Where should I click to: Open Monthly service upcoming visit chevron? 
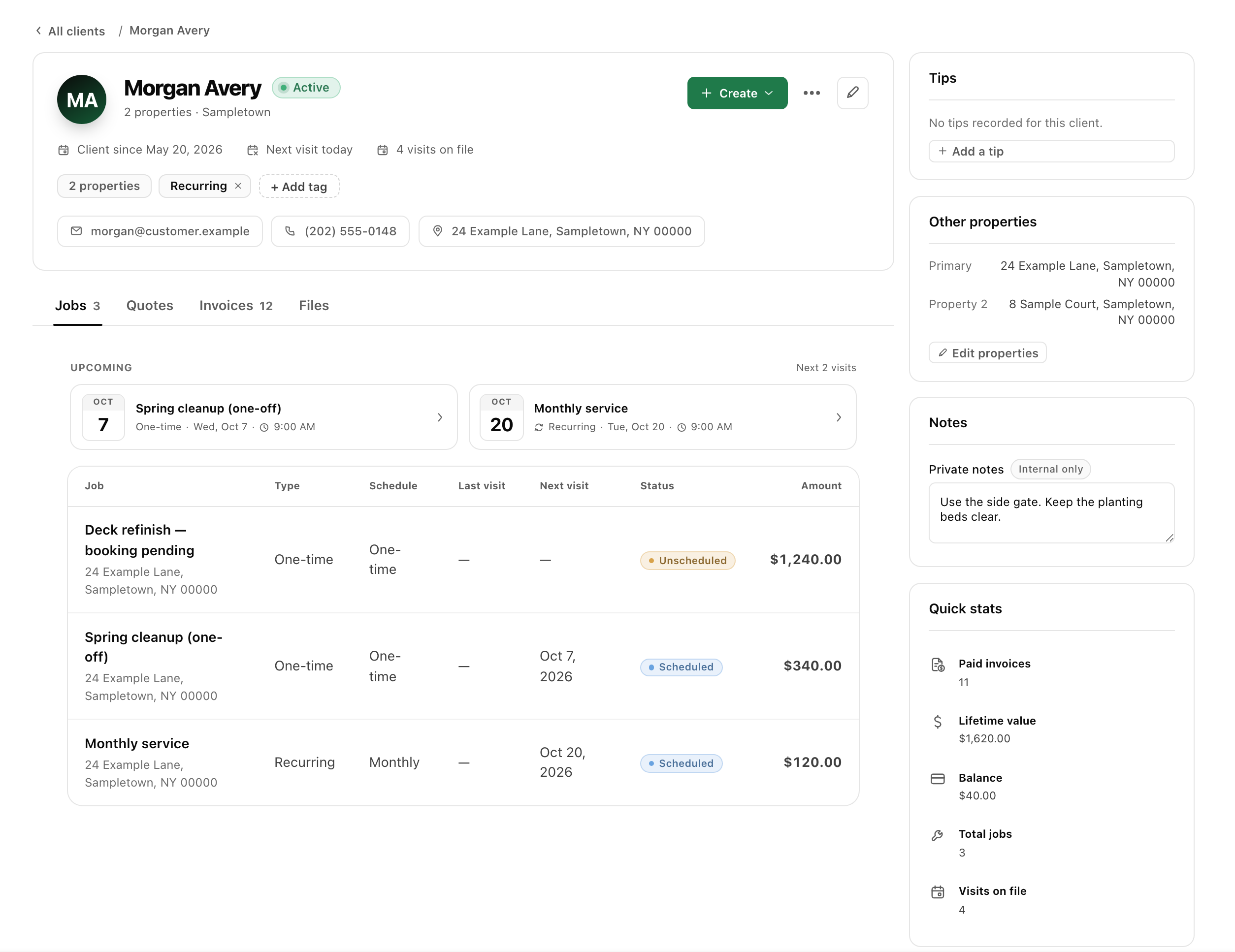pos(839,417)
